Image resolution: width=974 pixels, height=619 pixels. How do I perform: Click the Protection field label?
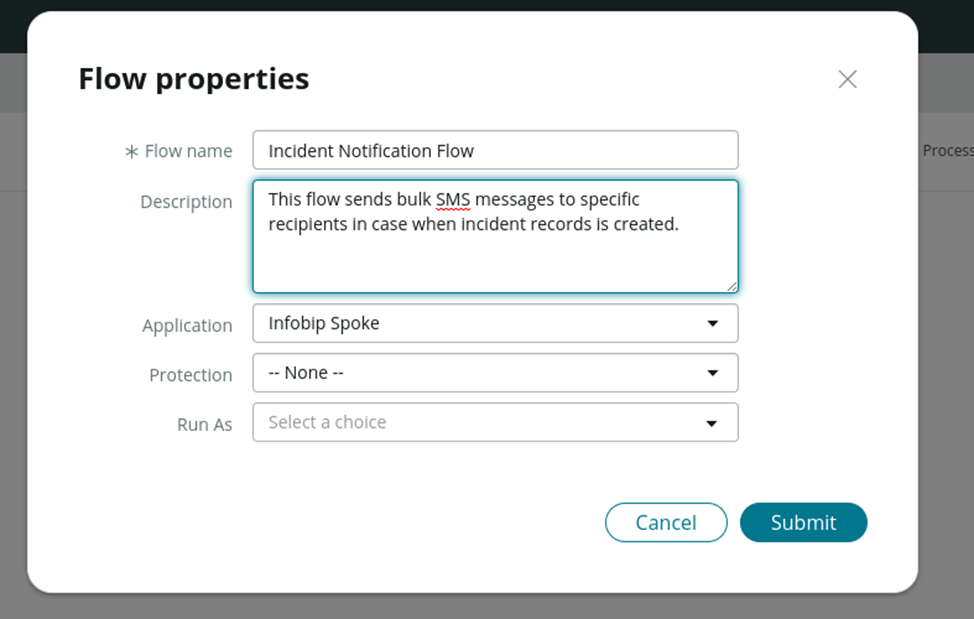click(190, 375)
